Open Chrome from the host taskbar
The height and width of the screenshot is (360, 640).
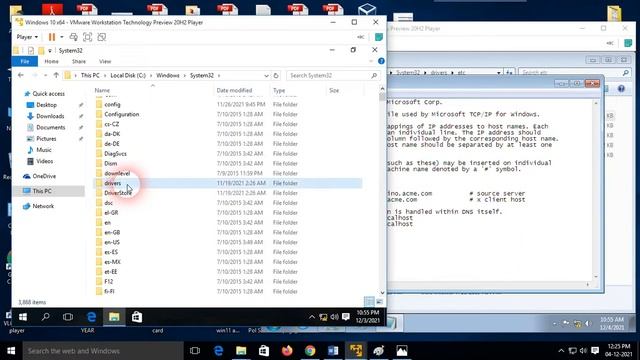pyautogui.click(x=310, y=351)
